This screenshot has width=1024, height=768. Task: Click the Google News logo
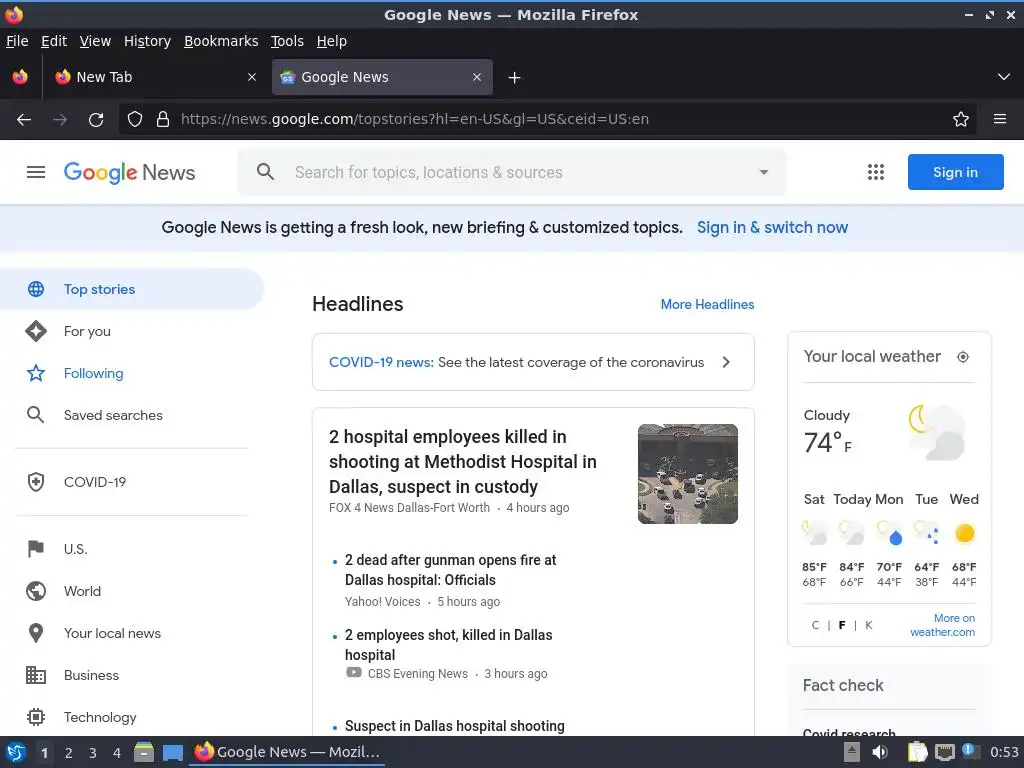pyautogui.click(x=129, y=172)
